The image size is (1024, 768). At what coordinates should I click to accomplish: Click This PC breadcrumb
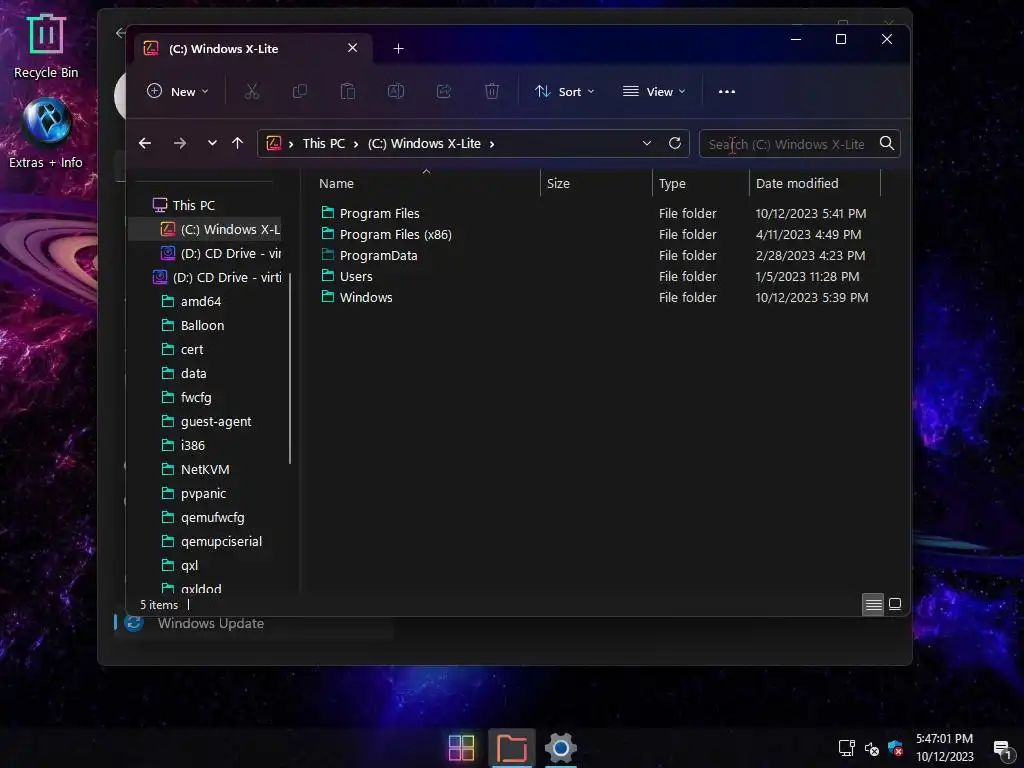pyautogui.click(x=323, y=144)
